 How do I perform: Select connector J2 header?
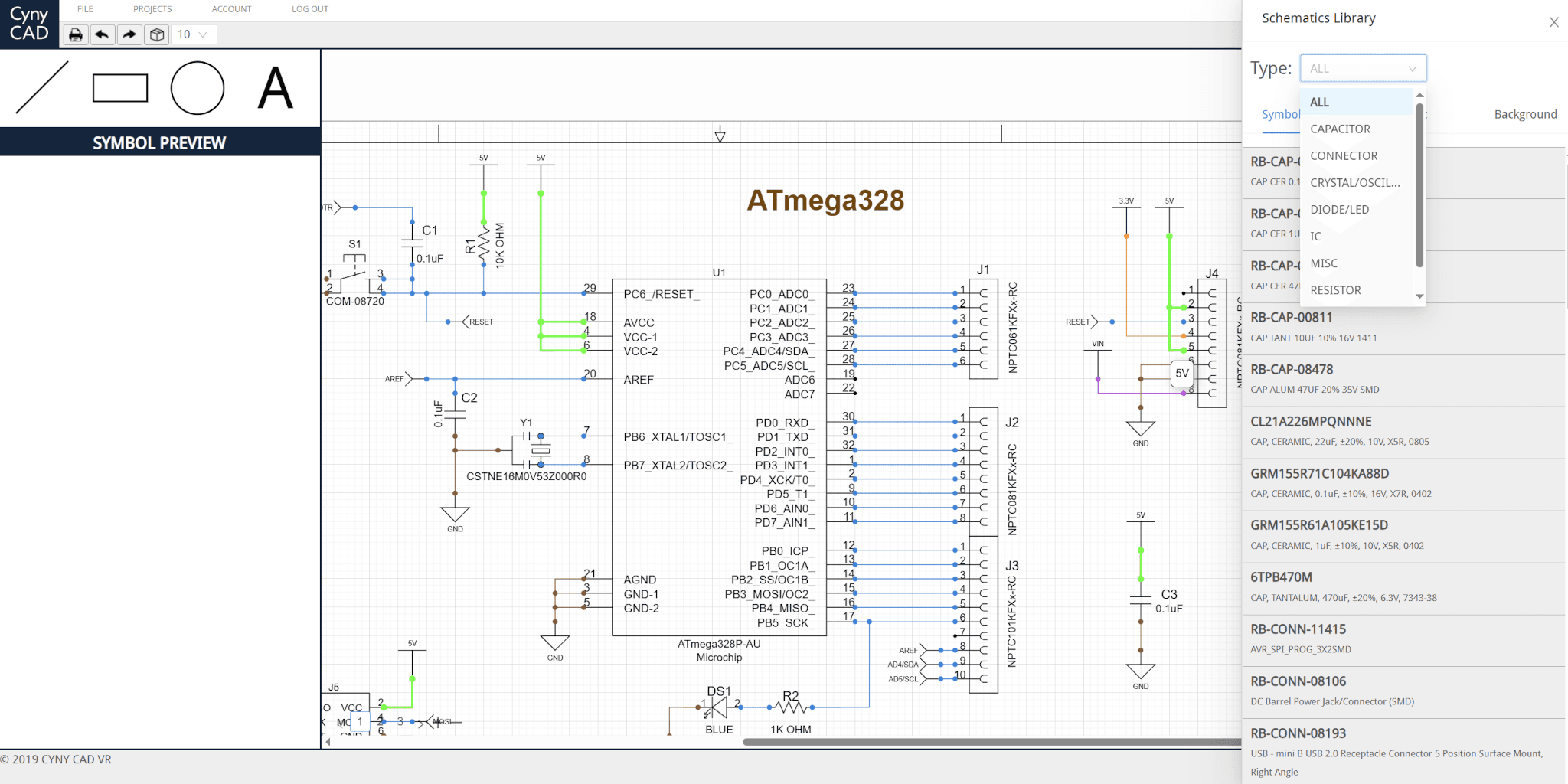[x=983, y=471]
